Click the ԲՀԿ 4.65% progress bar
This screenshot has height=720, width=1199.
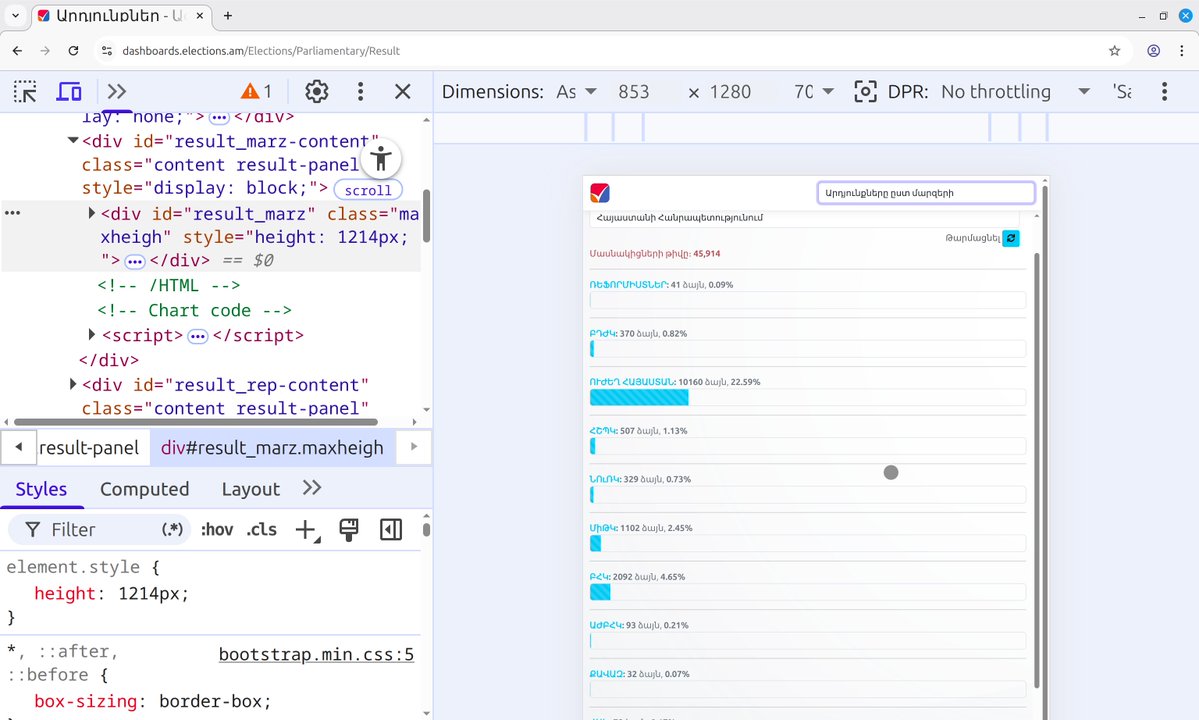(x=807, y=592)
